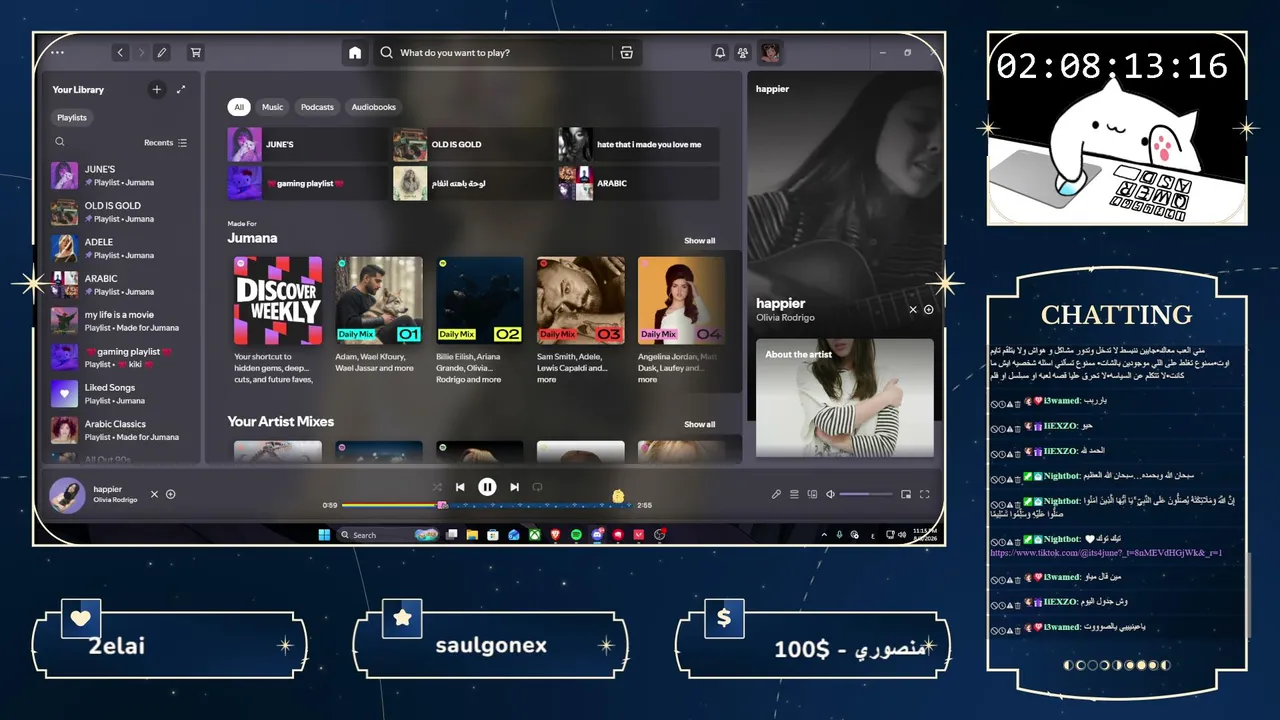Open the Daily Mix 04 card
Screen dimensions: 1280x720
point(682,320)
